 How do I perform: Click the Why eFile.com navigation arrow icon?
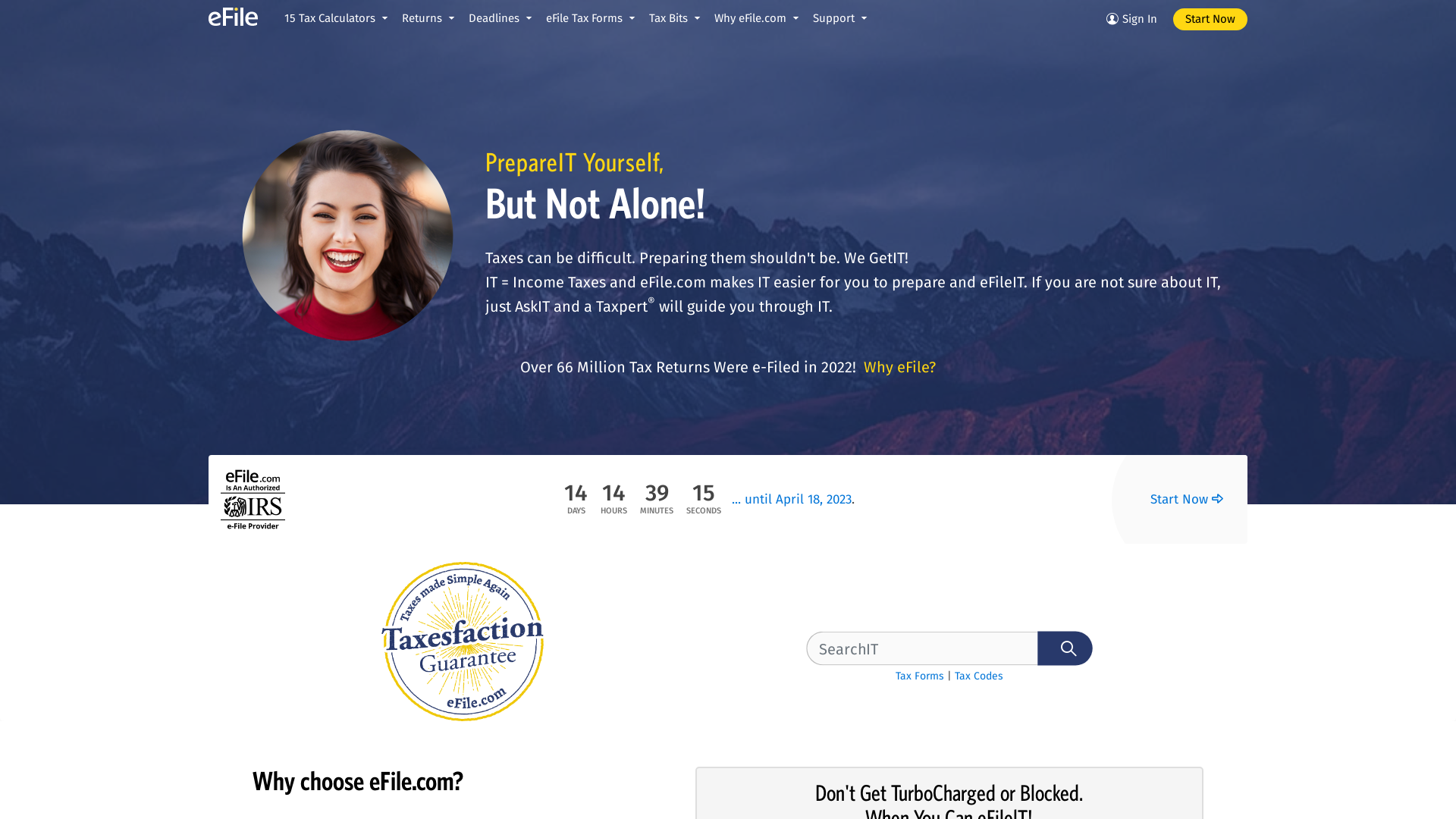[795, 18]
